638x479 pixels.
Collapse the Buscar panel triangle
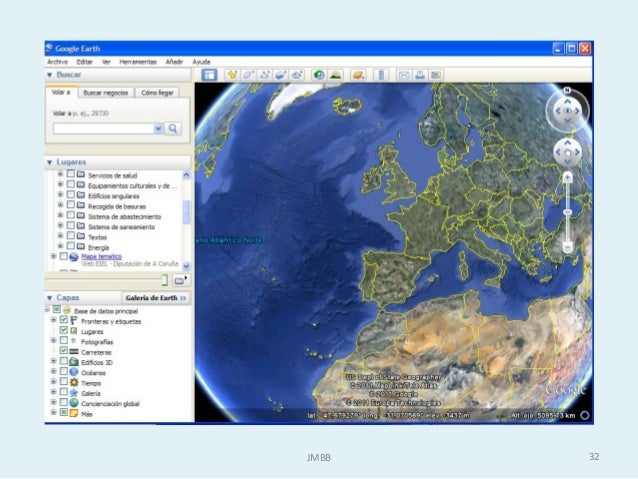tap(50, 75)
